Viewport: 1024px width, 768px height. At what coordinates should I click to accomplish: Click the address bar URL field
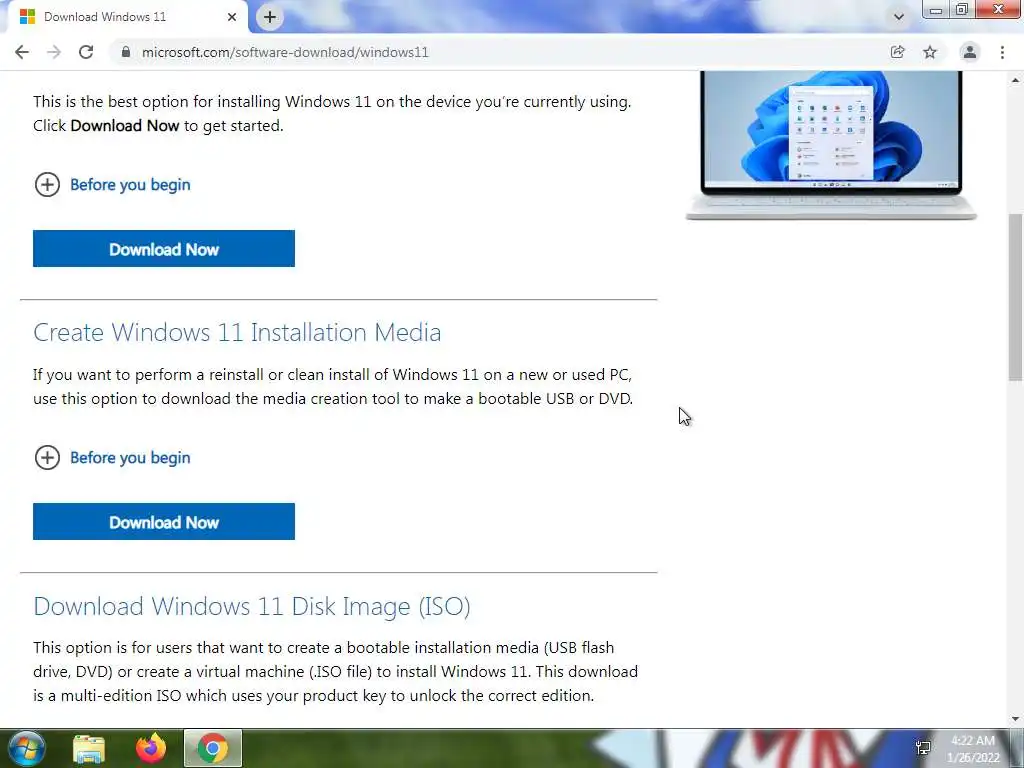pyautogui.click(x=496, y=52)
